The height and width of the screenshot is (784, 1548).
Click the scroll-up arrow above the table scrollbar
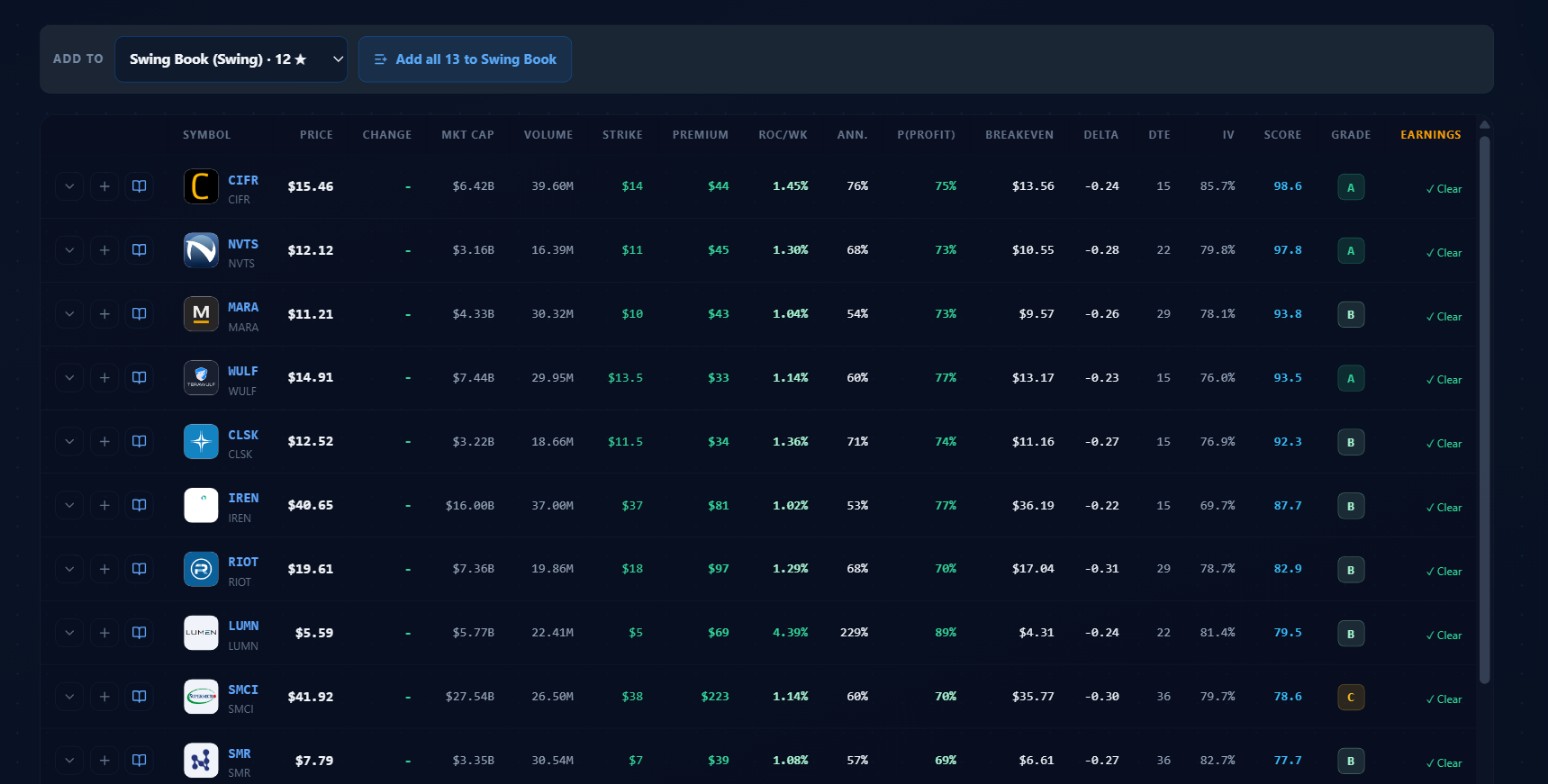[1484, 124]
